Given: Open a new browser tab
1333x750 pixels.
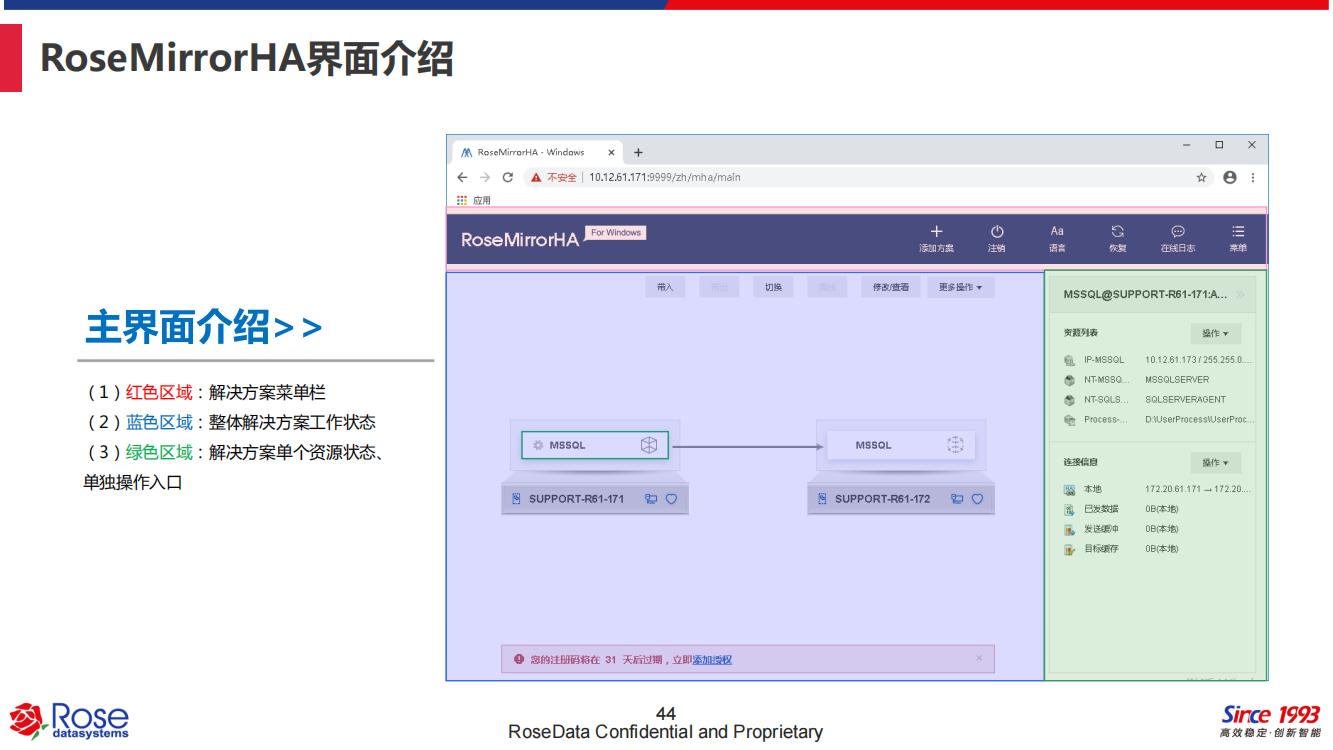Looking at the screenshot, I should click(638, 153).
